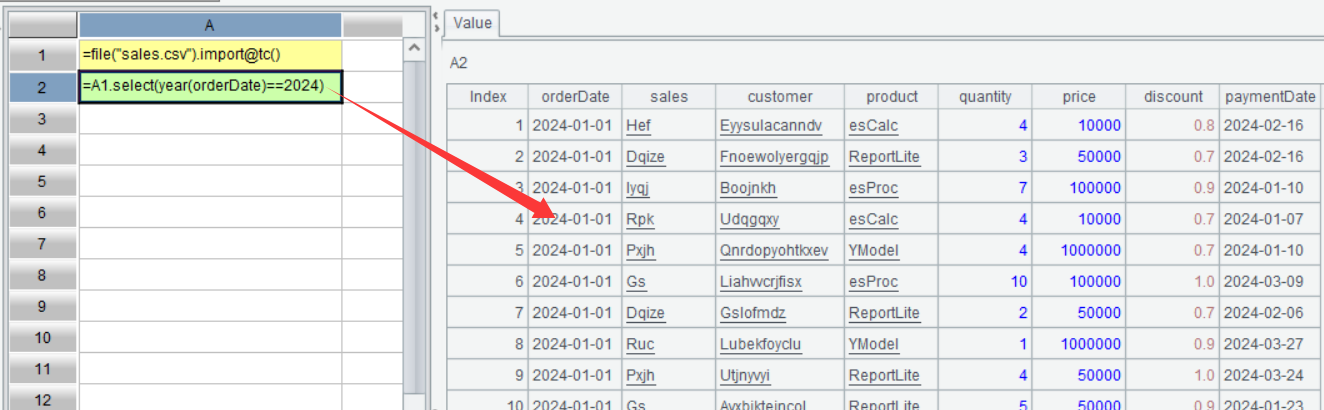
Task: Click the paymentDate column header
Action: pyautogui.click(x=1270, y=96)
